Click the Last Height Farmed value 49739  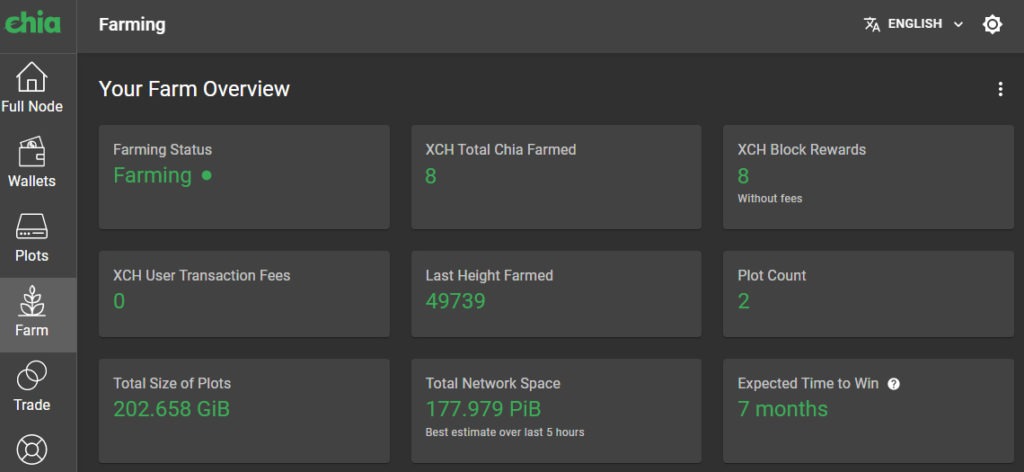pyautogui.click(x=455, y=301)
